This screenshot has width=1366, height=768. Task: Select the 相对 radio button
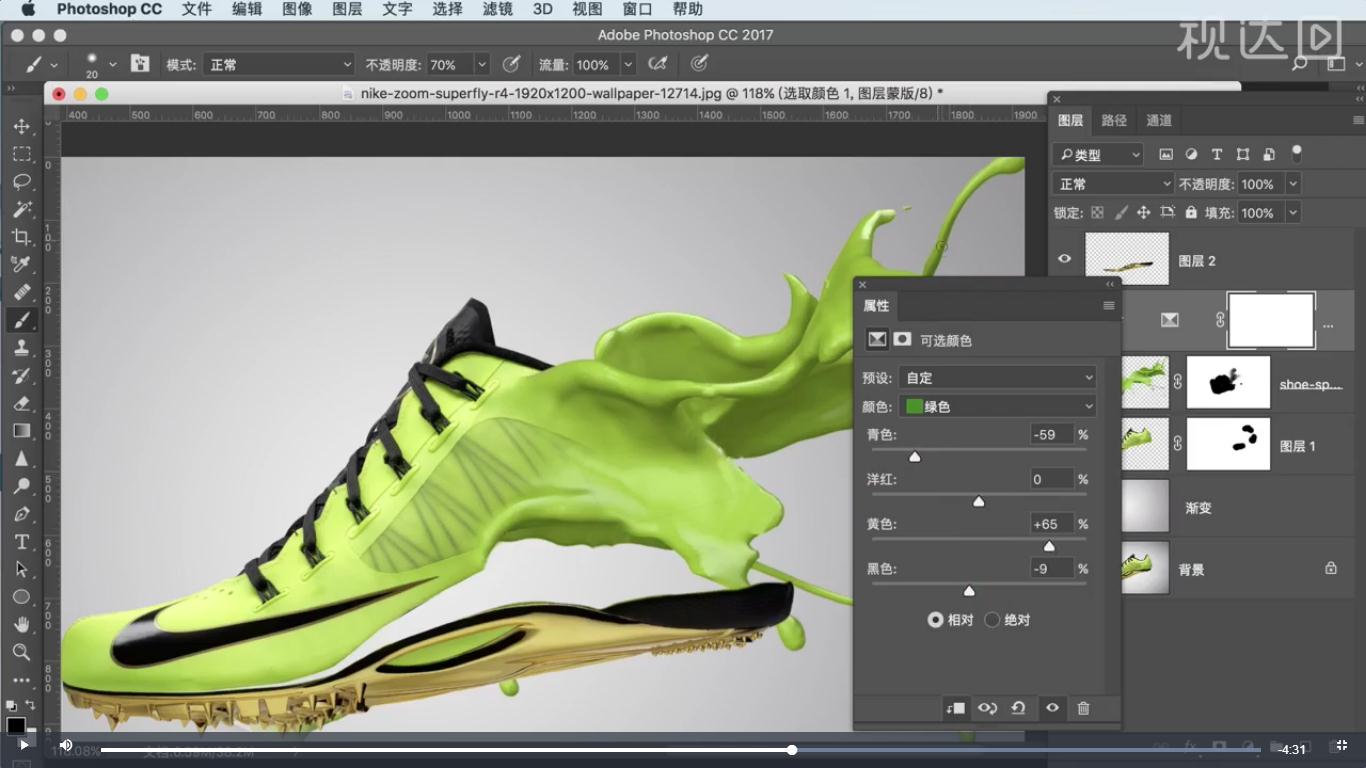point(935,620)
